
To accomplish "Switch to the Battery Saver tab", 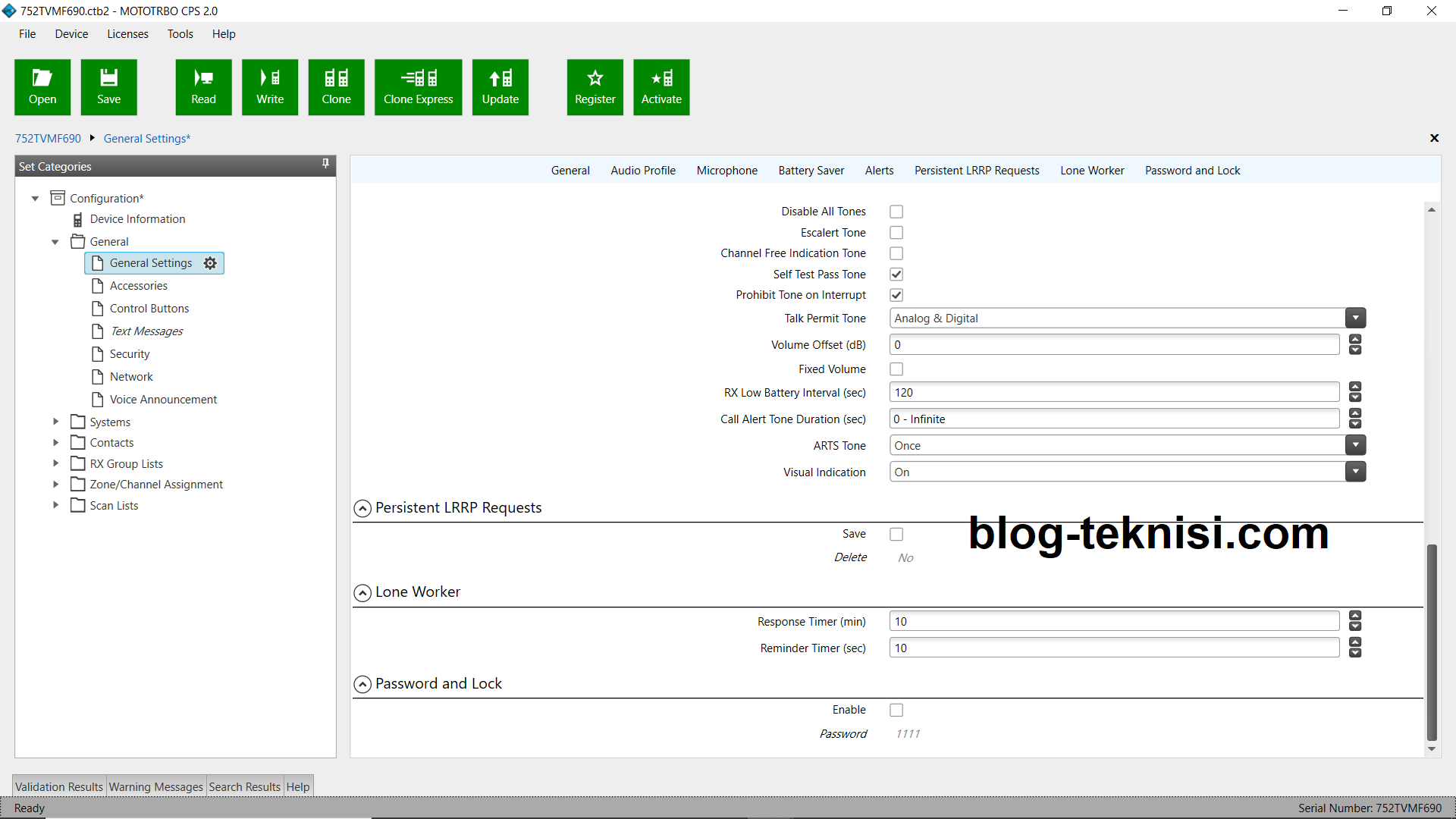I will coord(811,171).
